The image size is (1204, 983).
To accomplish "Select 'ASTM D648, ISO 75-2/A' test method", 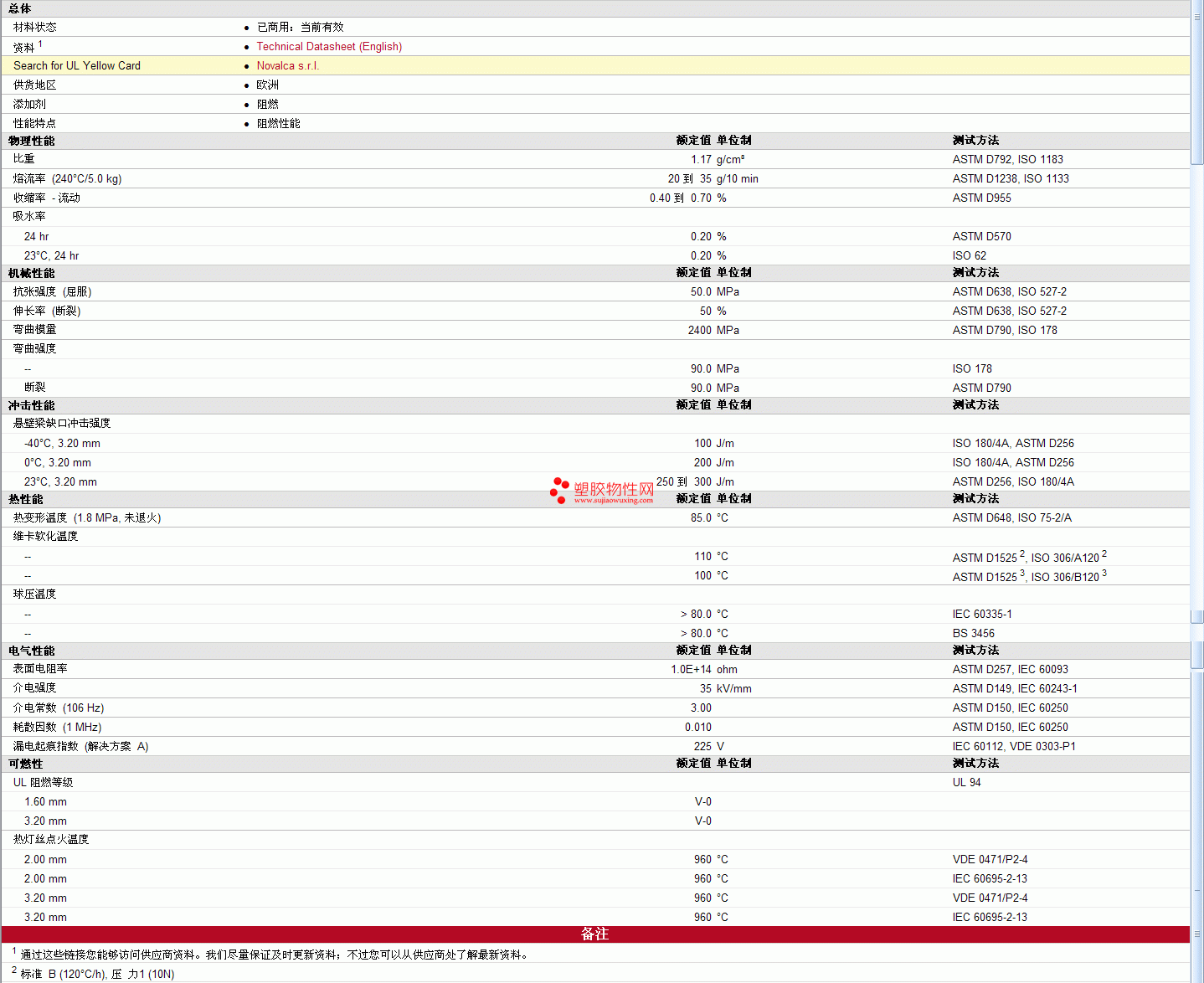I will [x=1012, y=518].
